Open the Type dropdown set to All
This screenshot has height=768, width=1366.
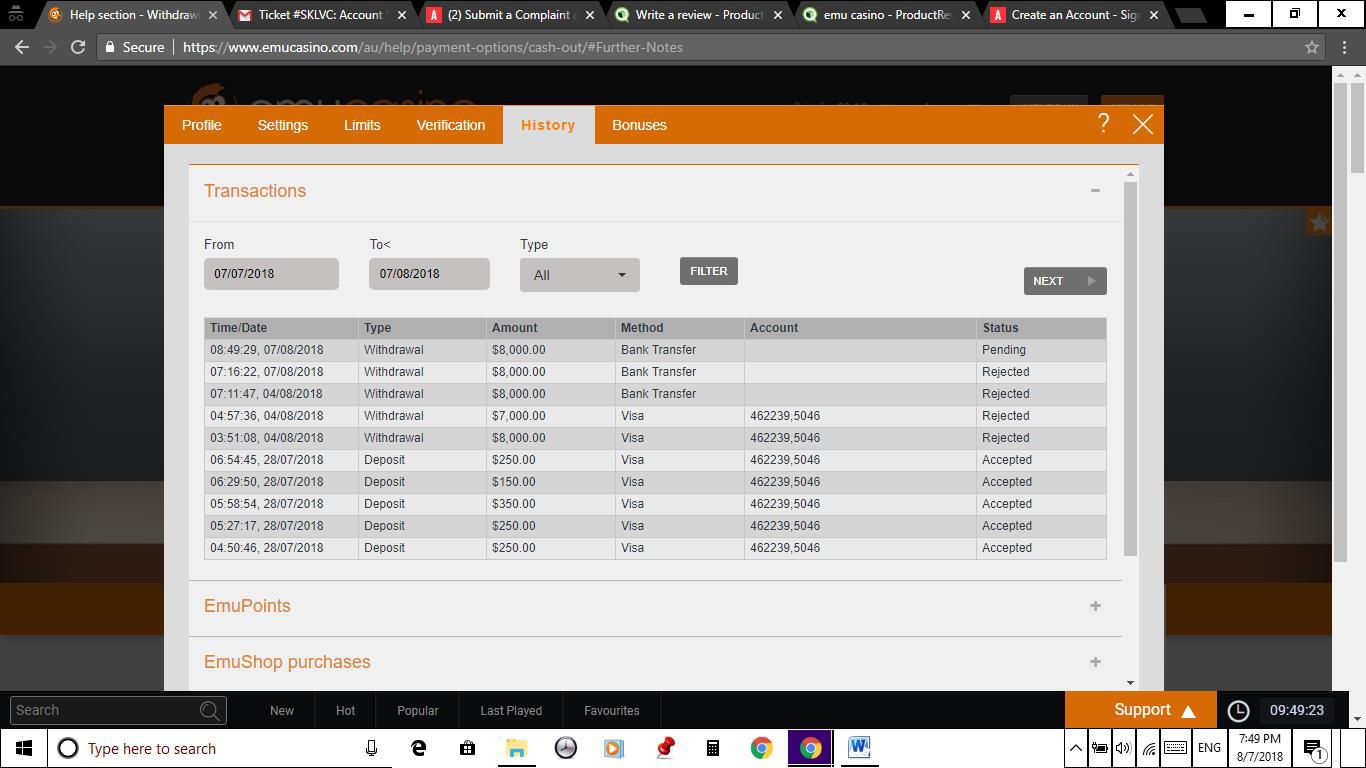(579, 275)
